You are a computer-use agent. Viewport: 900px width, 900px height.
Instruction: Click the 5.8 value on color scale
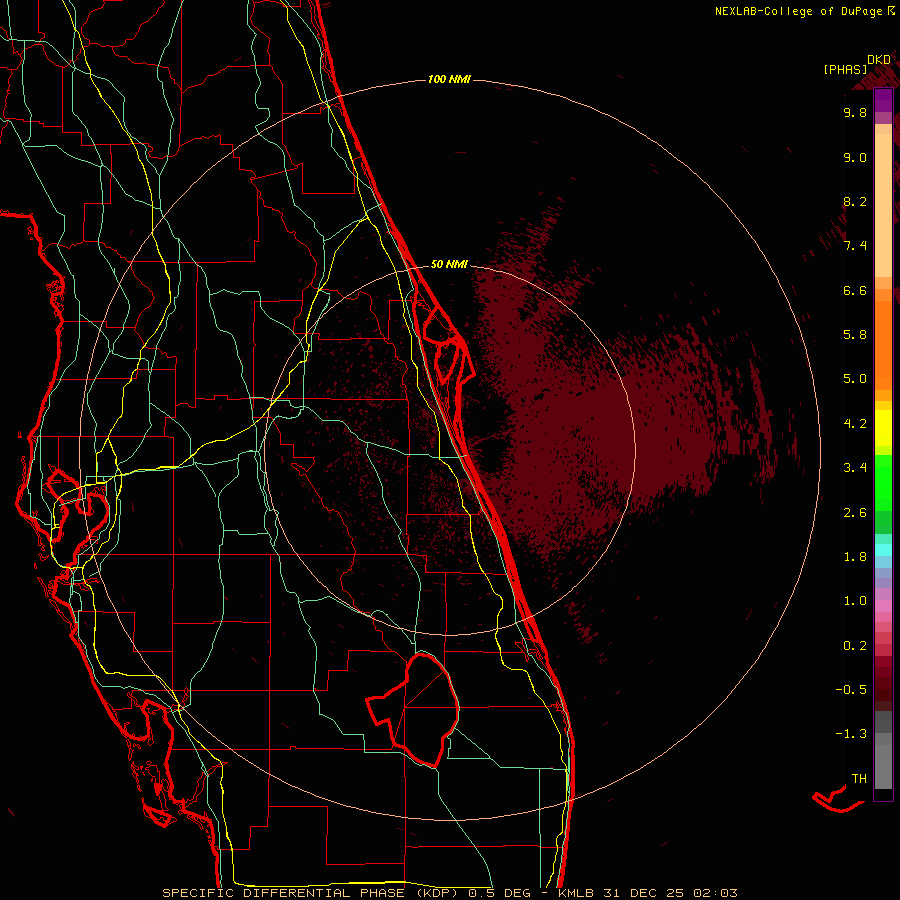(855, 335)
